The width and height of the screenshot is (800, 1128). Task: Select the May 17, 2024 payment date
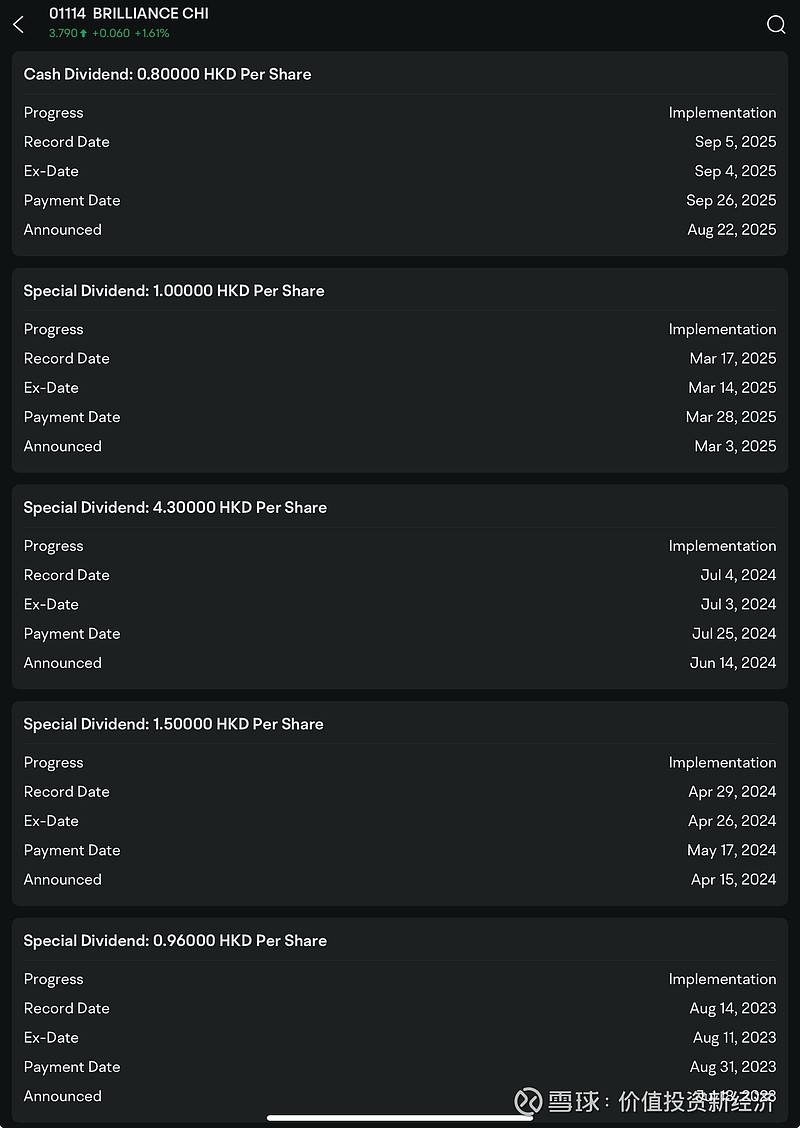(x=731, y=850)
